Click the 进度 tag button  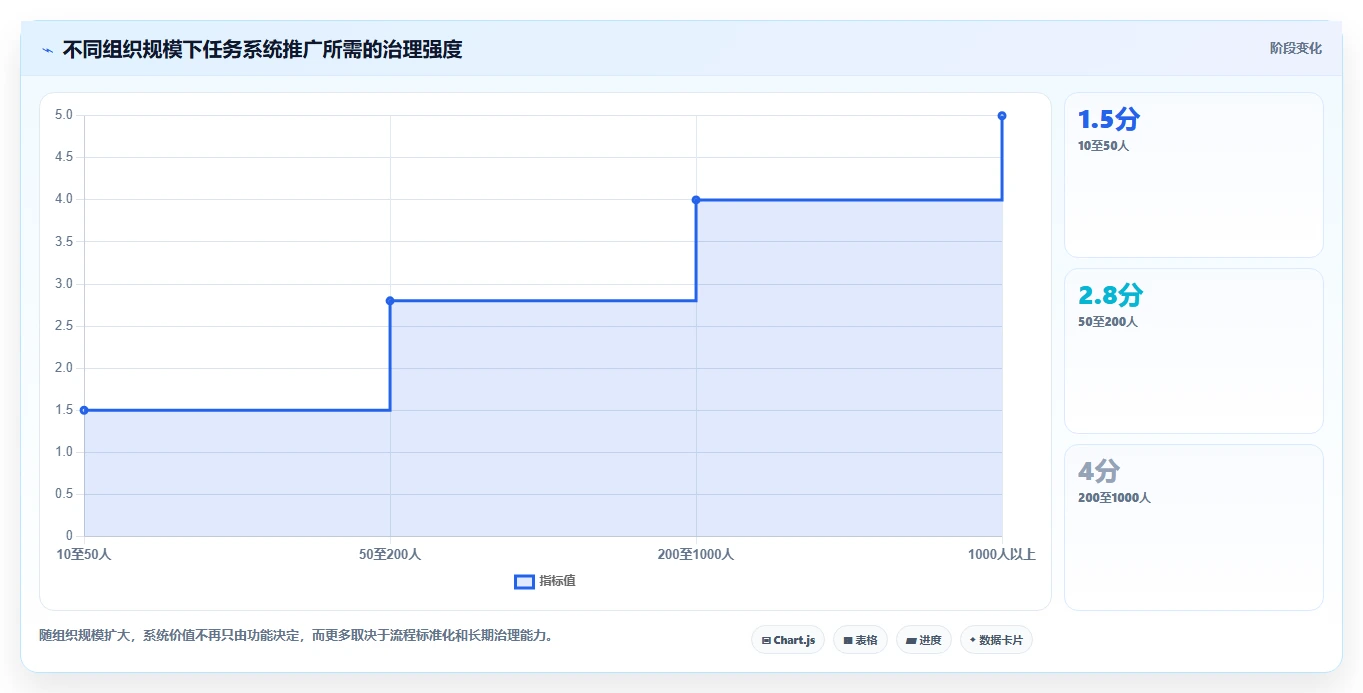click(x=924, y=640)
